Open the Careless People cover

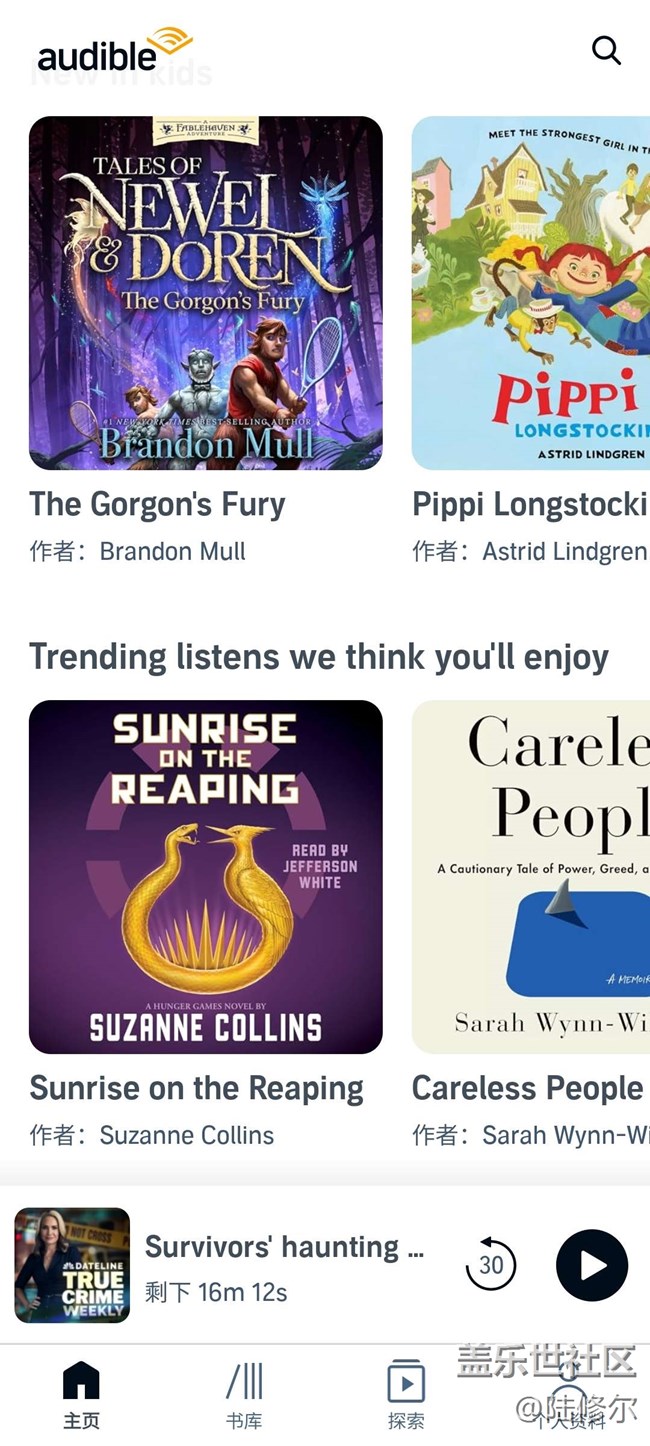point(531,877)
